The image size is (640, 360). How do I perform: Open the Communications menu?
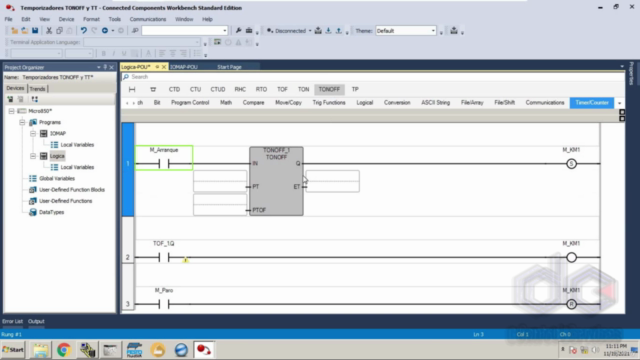(148, 19)
